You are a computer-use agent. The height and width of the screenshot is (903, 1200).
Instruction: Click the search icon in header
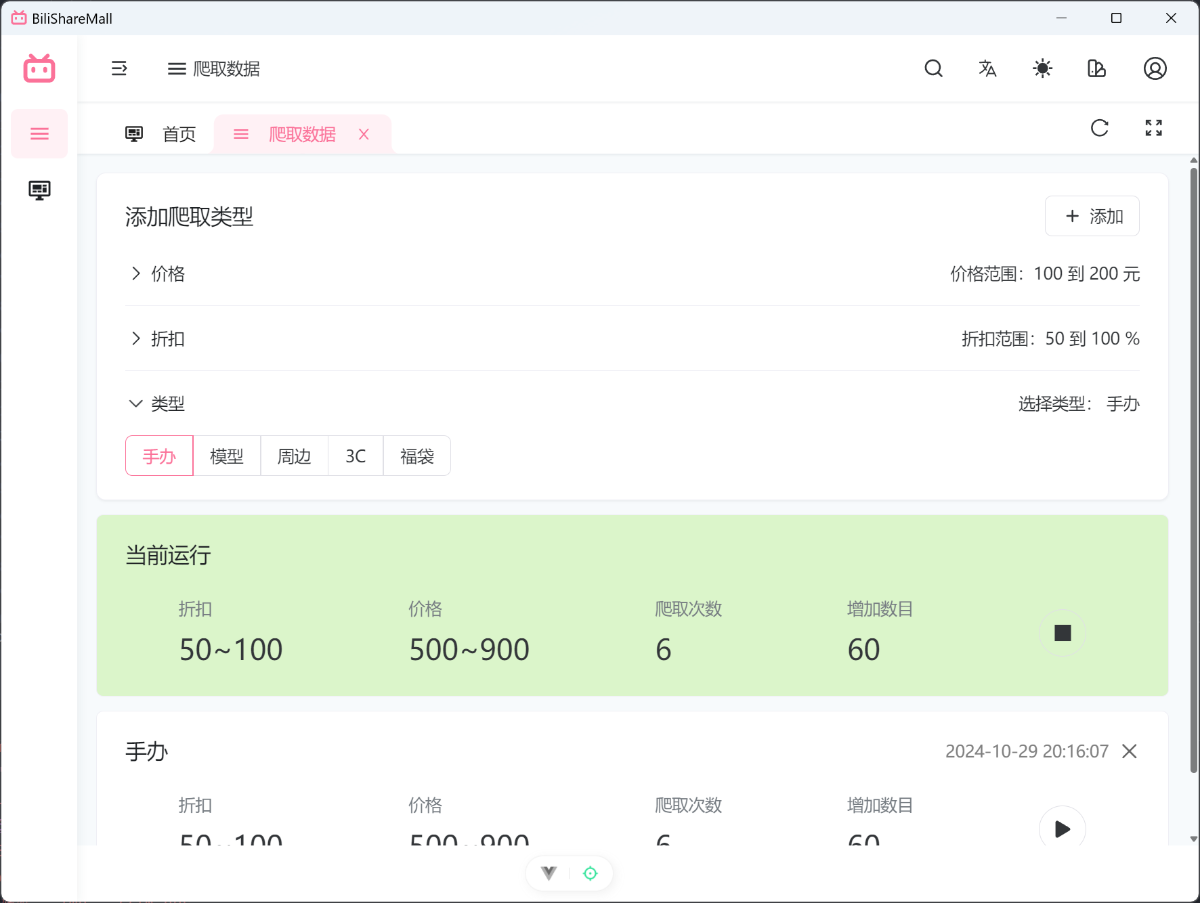coord(933,69)
